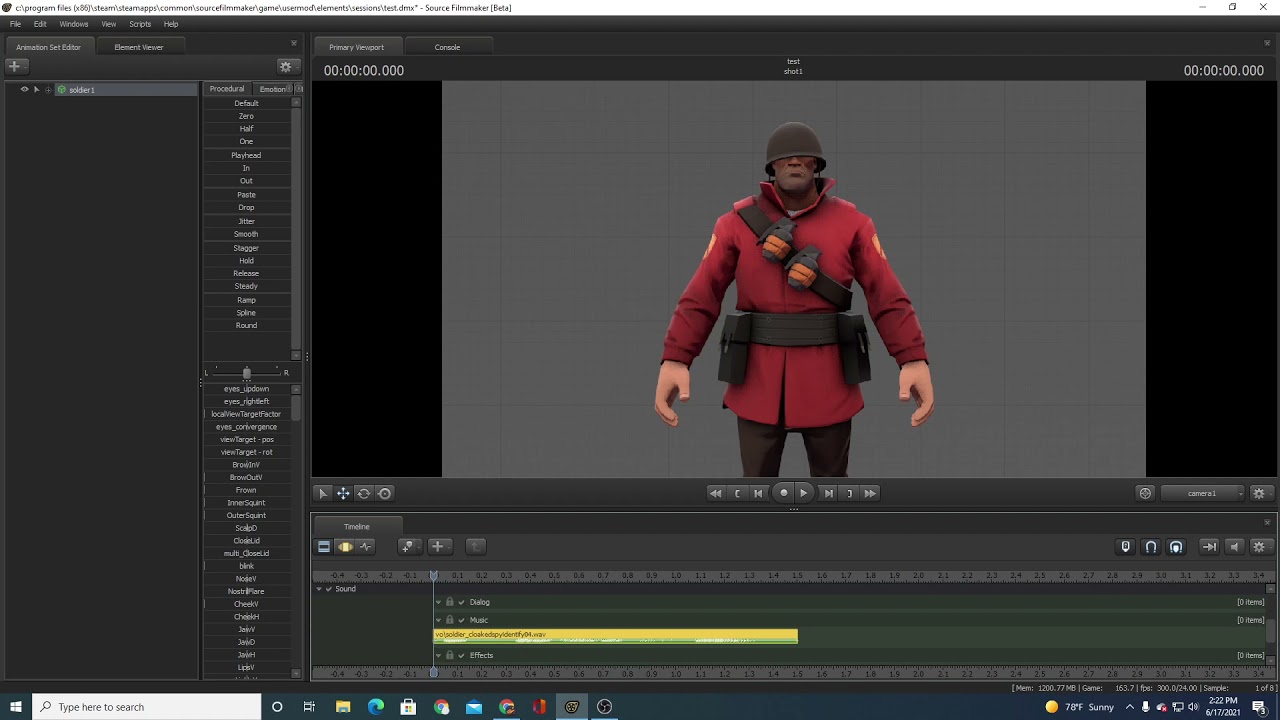Switch to the Graph Editor mode
1280x720 pixels.
[366, 546]
